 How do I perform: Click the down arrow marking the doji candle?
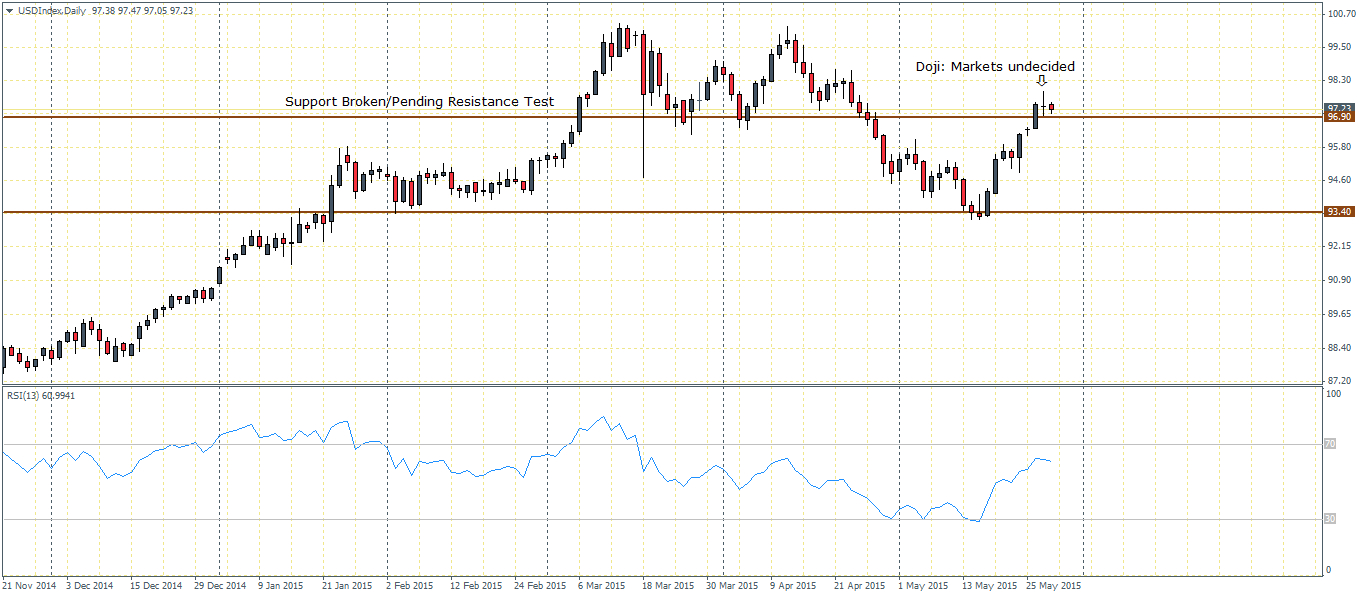pyautogui.click(x=1042, y=81)
